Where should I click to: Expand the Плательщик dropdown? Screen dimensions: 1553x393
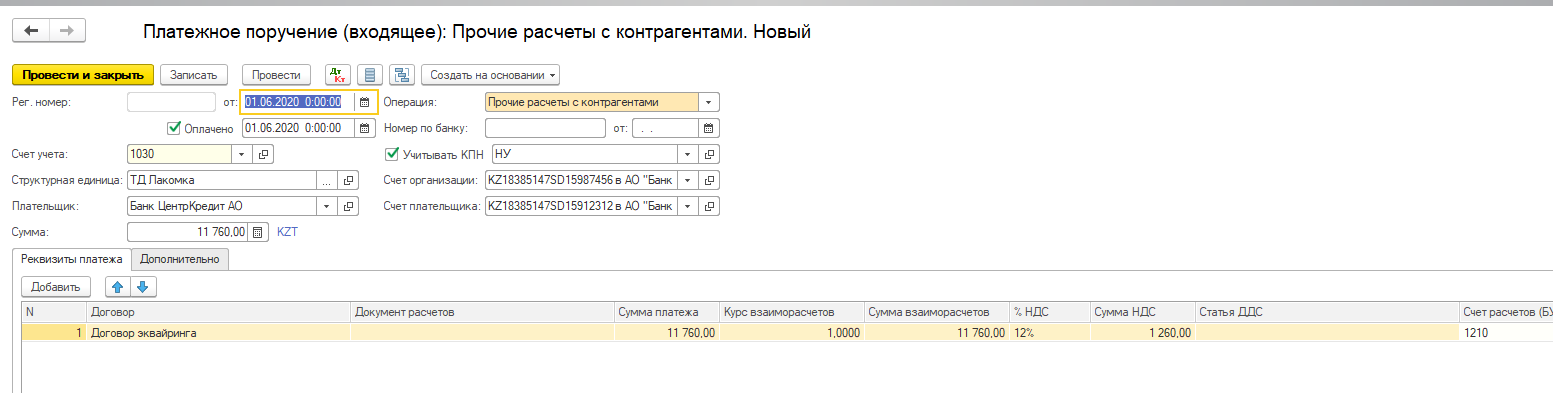pos(326,206)
